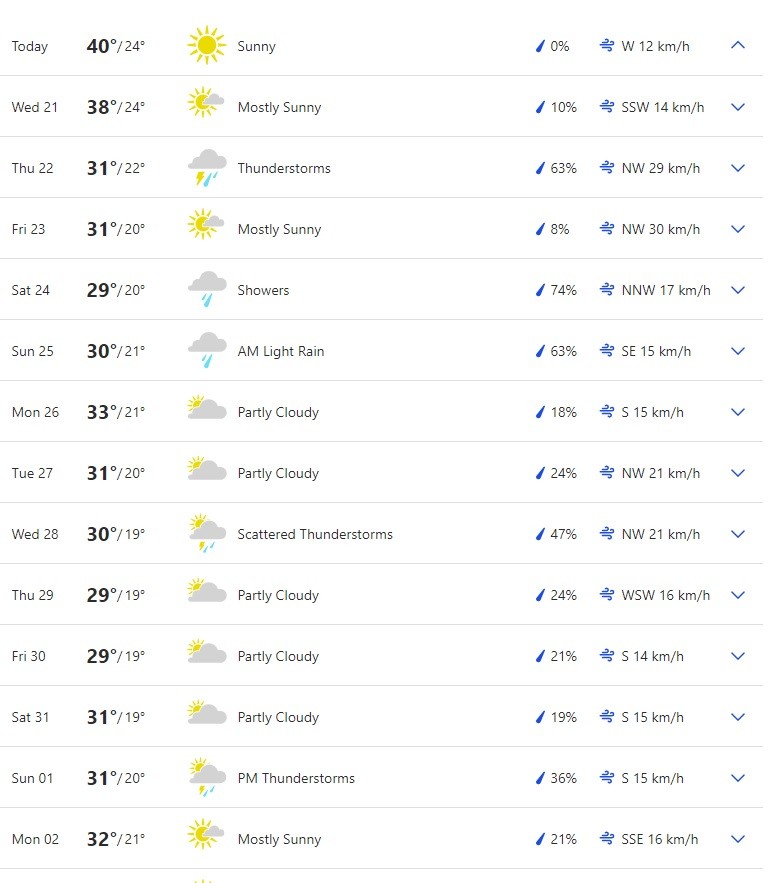This screenshot has height=883, width=770.
Task: Click the light rain icon on Sun 25
Action: pos(206,351)
